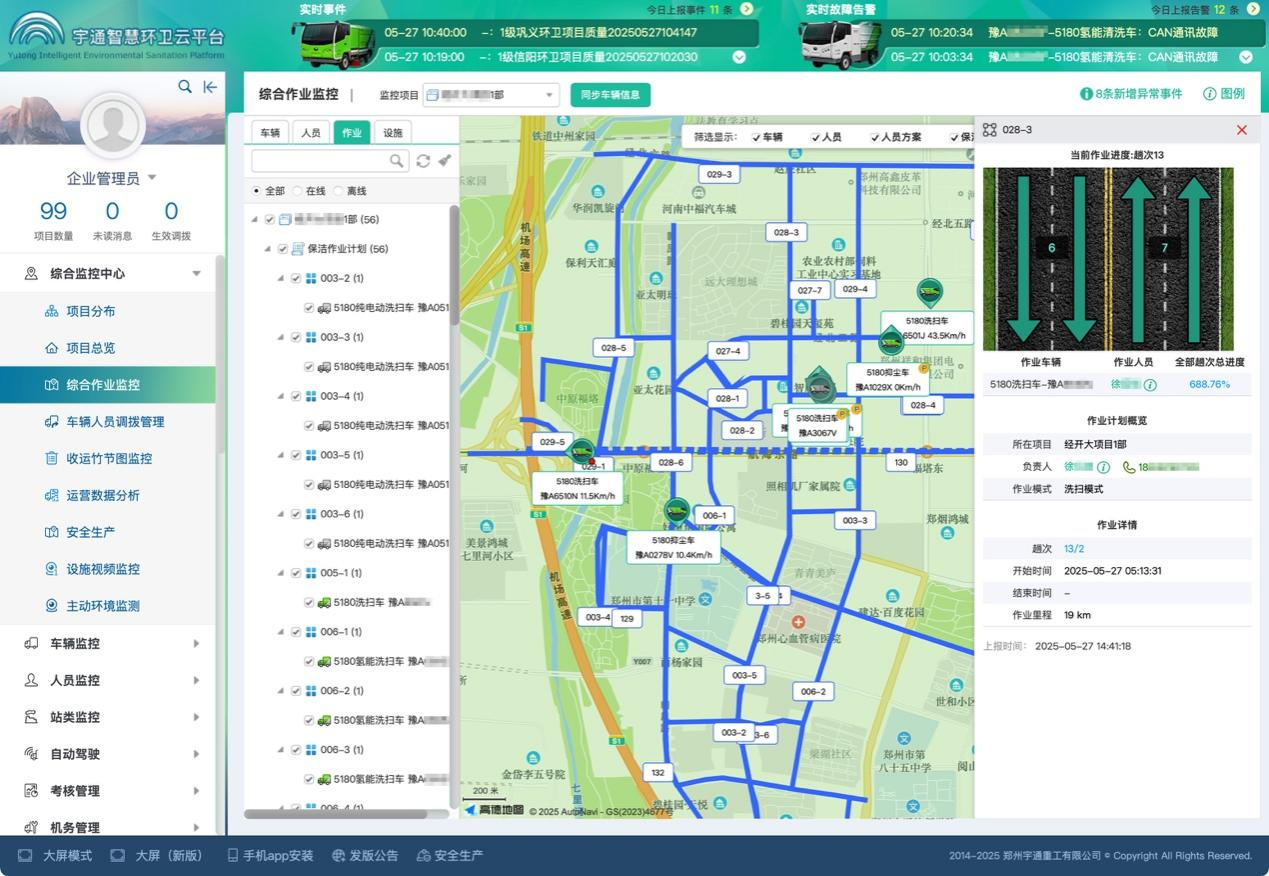Show the 图例 legend

click(1224, 94)
